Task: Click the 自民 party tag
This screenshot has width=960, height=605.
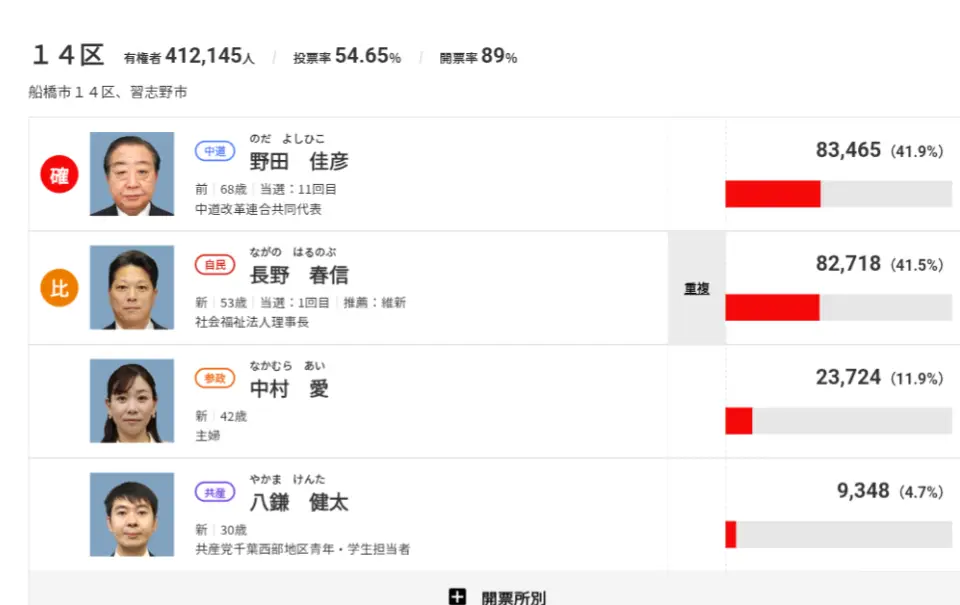Action: [215, 265]
